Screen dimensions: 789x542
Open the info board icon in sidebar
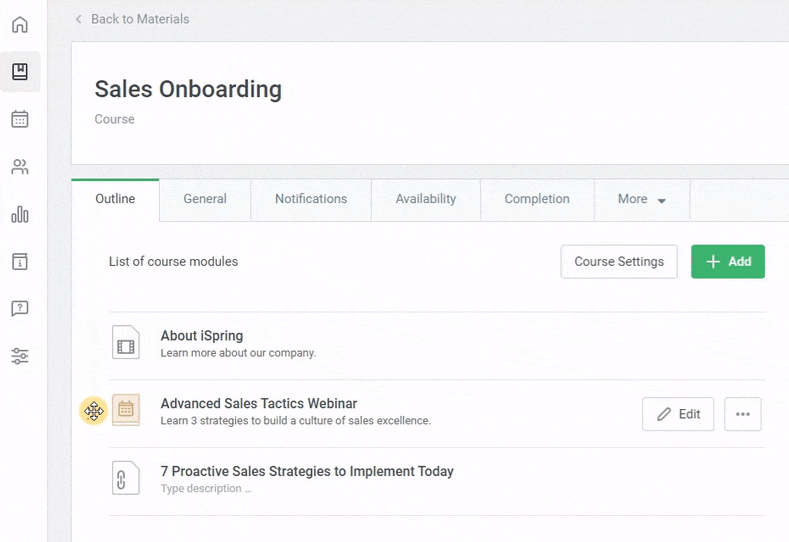click(x=20, y=262)
